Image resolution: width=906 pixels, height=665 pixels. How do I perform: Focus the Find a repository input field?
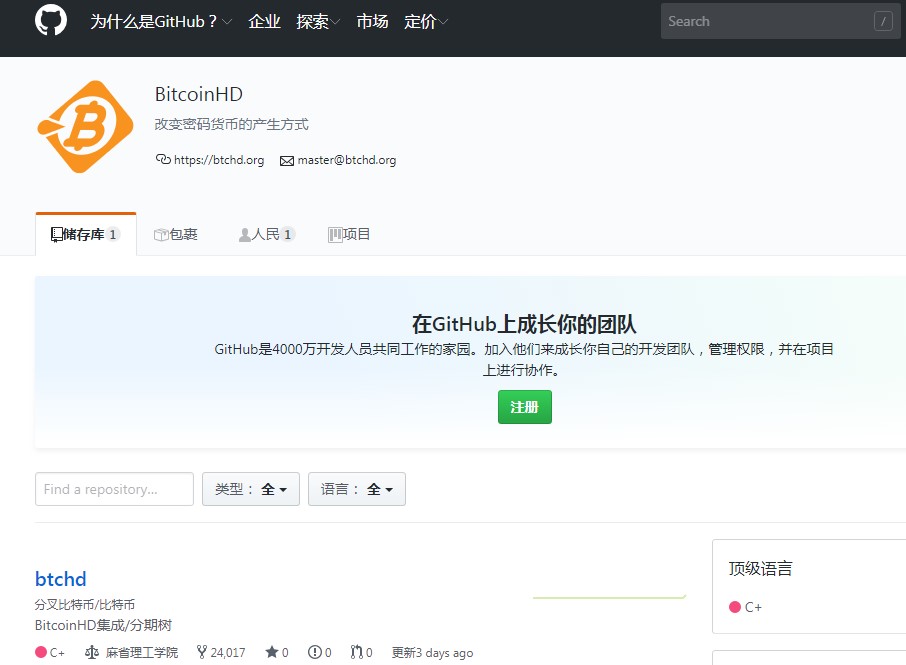pyautogui.click(x=114, y=489)
